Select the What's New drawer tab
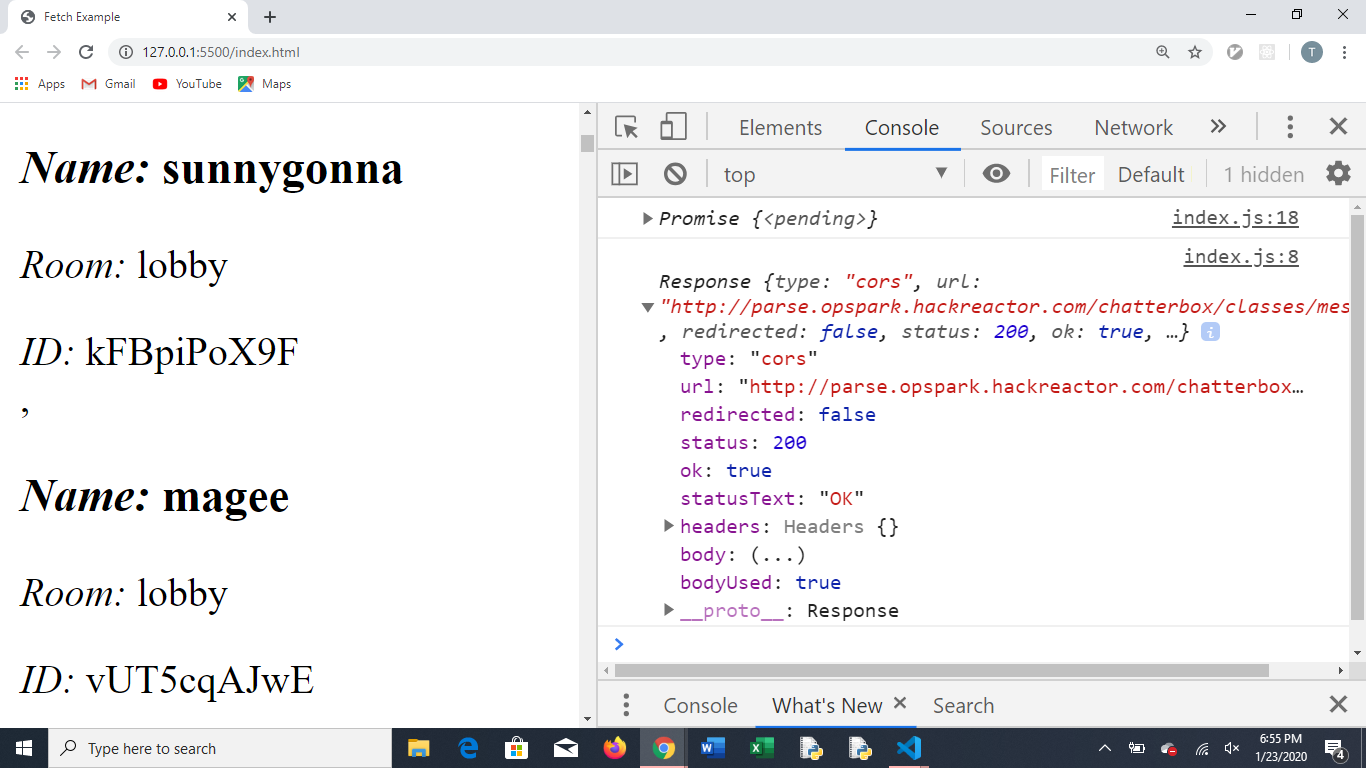The height and width of the screenshot is (768, 1366). point(827,705)
